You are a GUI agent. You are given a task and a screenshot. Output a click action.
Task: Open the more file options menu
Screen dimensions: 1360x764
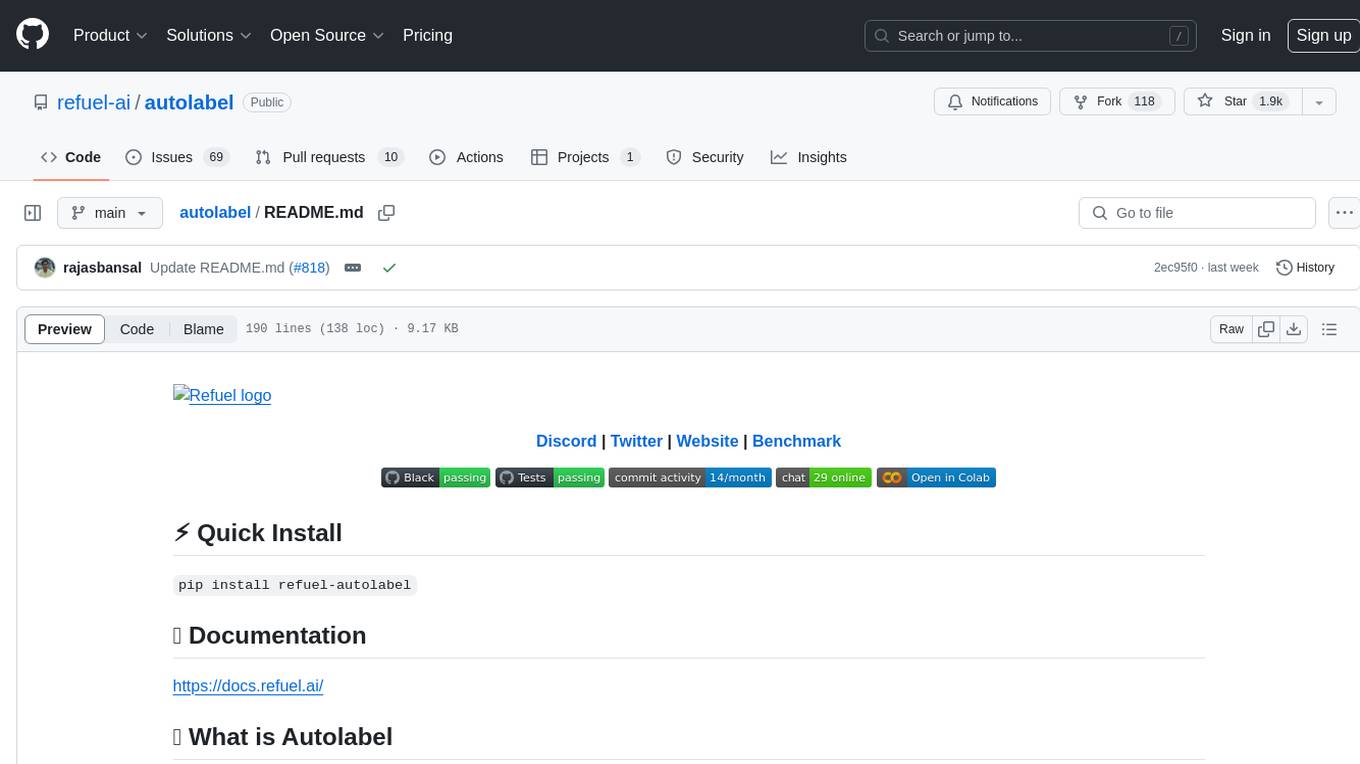[1344, 213]
